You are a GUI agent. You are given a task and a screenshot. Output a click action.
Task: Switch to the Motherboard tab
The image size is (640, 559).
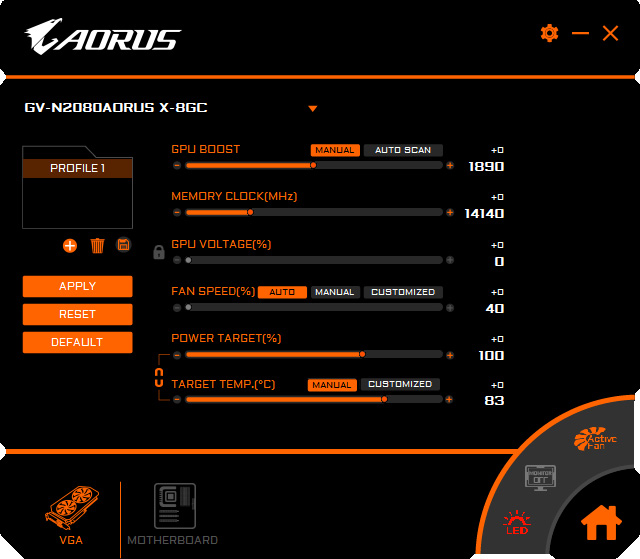(x=173, y=514)
